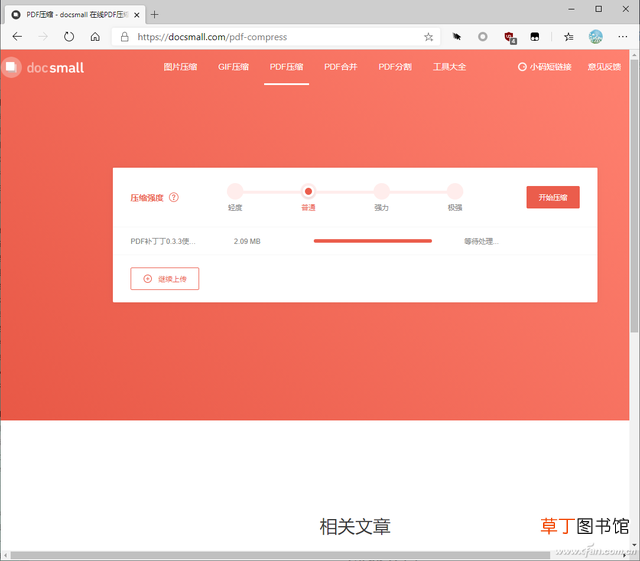
Task: Click the PDF补丁丁0.3.3 file name
Action: (163, 241)
